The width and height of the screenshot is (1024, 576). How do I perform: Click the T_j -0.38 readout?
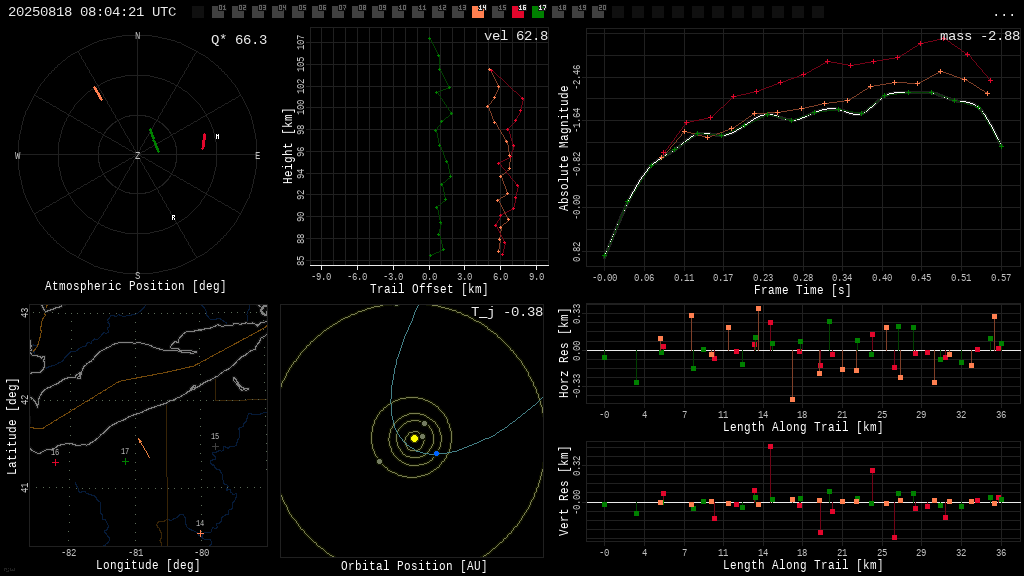pos(507,312)
